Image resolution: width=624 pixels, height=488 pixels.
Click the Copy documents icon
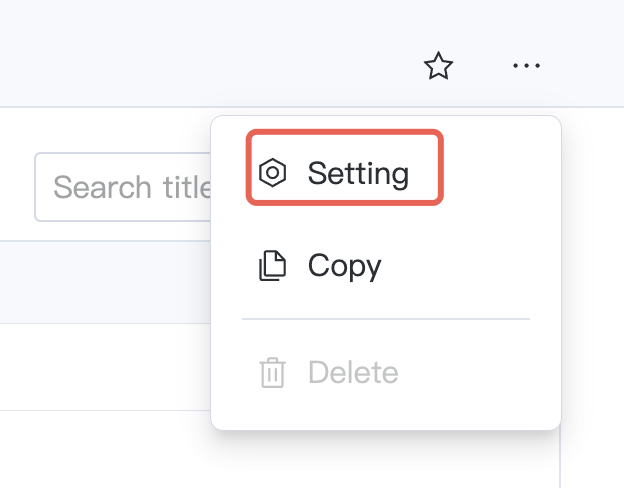tap(272, 266)
